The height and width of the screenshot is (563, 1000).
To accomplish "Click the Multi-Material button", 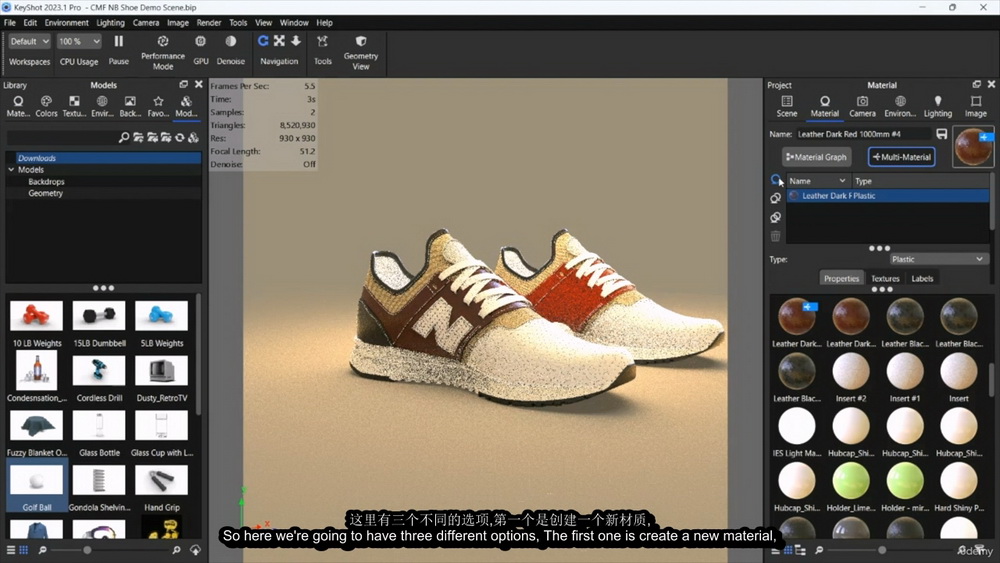I will 901,157.
